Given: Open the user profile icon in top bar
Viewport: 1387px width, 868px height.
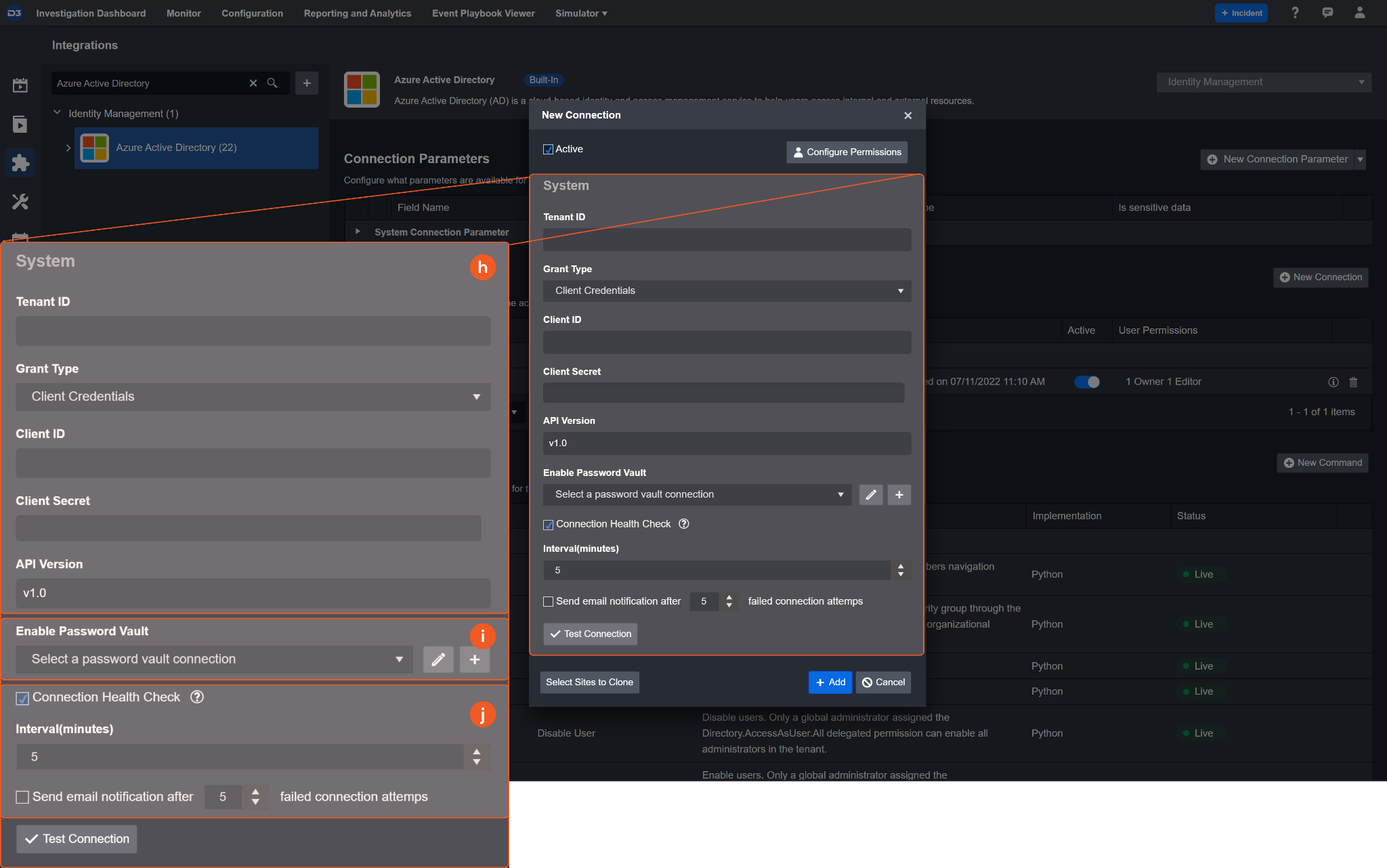Looking at the screenshot, I should click(x=1359, y=13).
